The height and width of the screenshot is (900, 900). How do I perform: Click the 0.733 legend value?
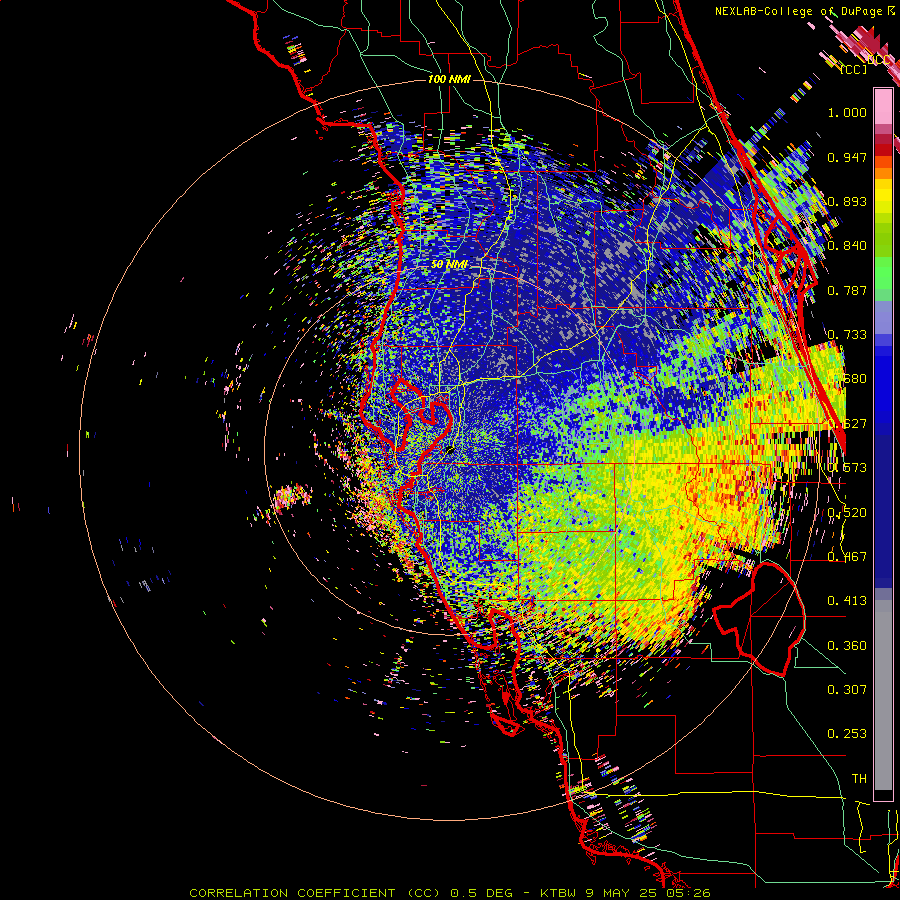pyautogui.click(x=847, y=335)
